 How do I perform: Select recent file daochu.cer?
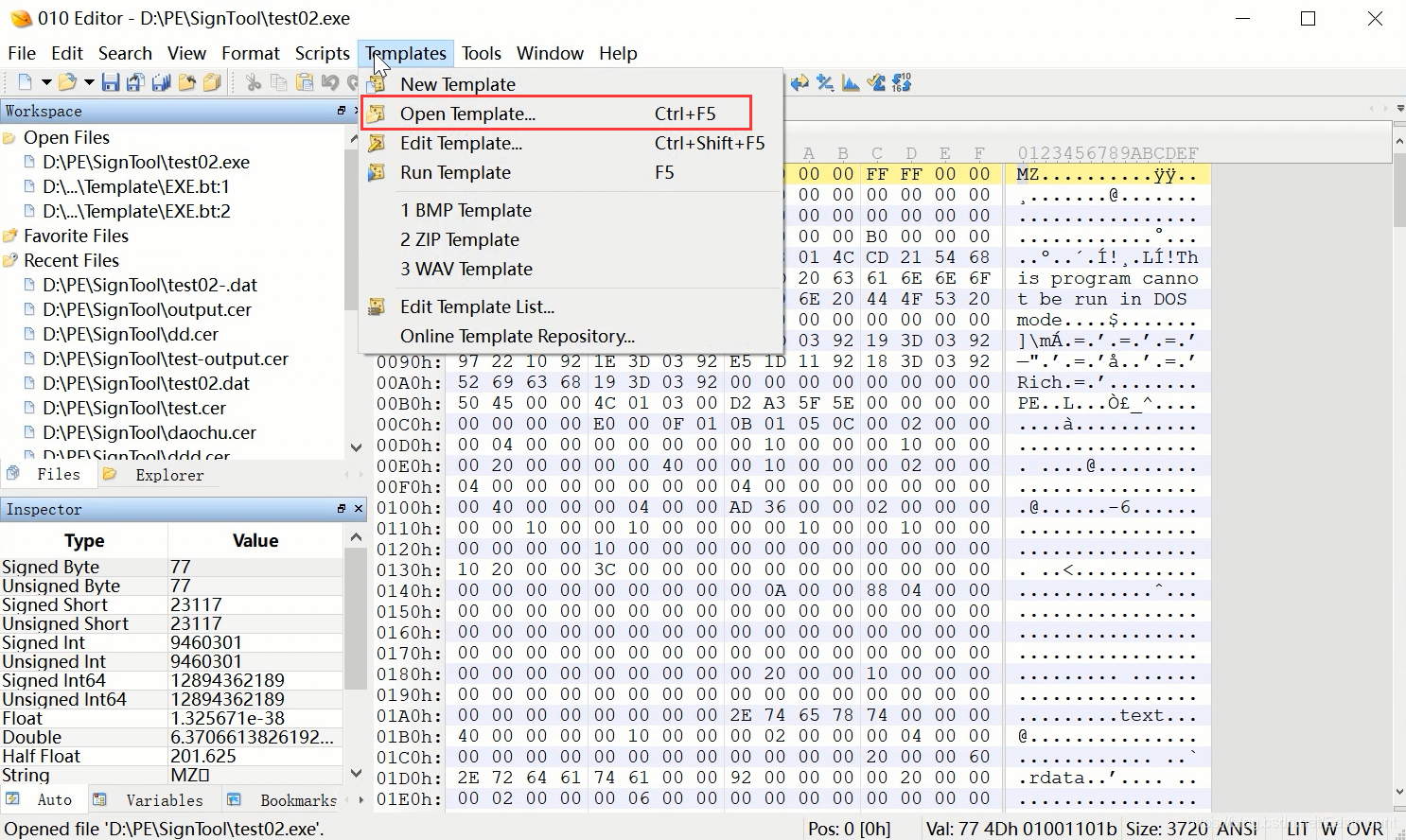click(x=149, y=432)
